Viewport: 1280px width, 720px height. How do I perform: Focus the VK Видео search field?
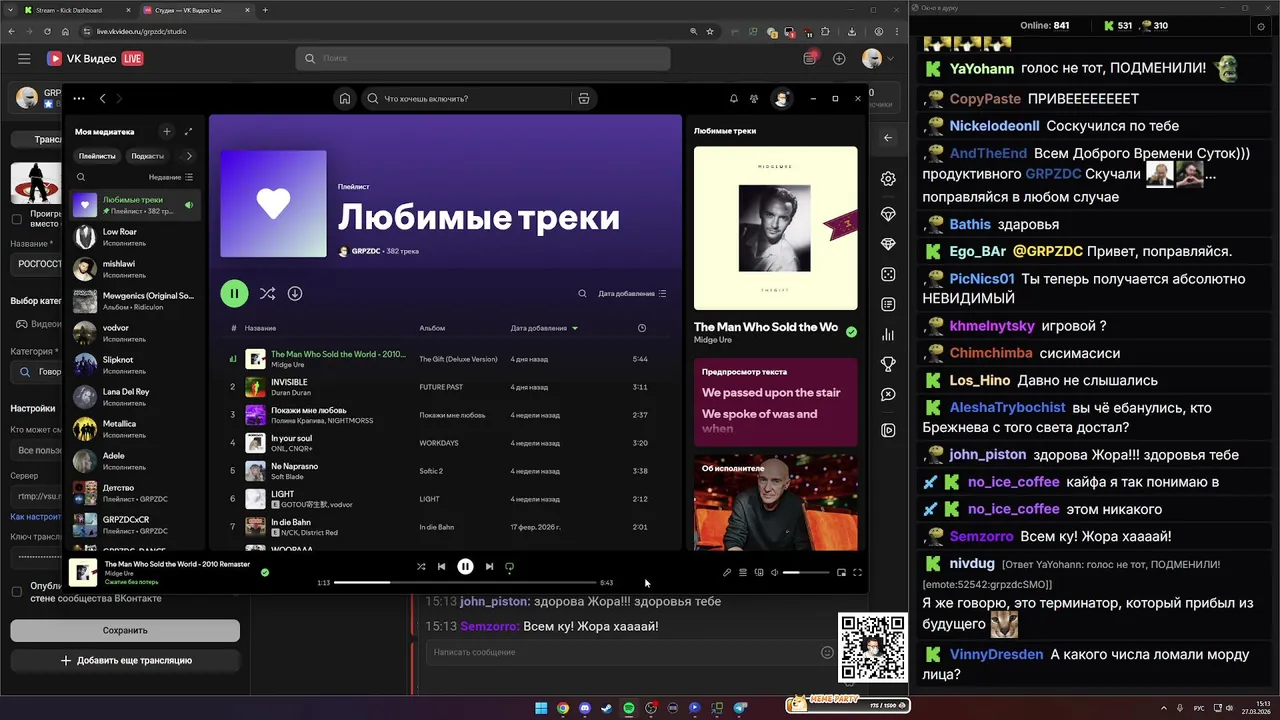coord(483,59)
